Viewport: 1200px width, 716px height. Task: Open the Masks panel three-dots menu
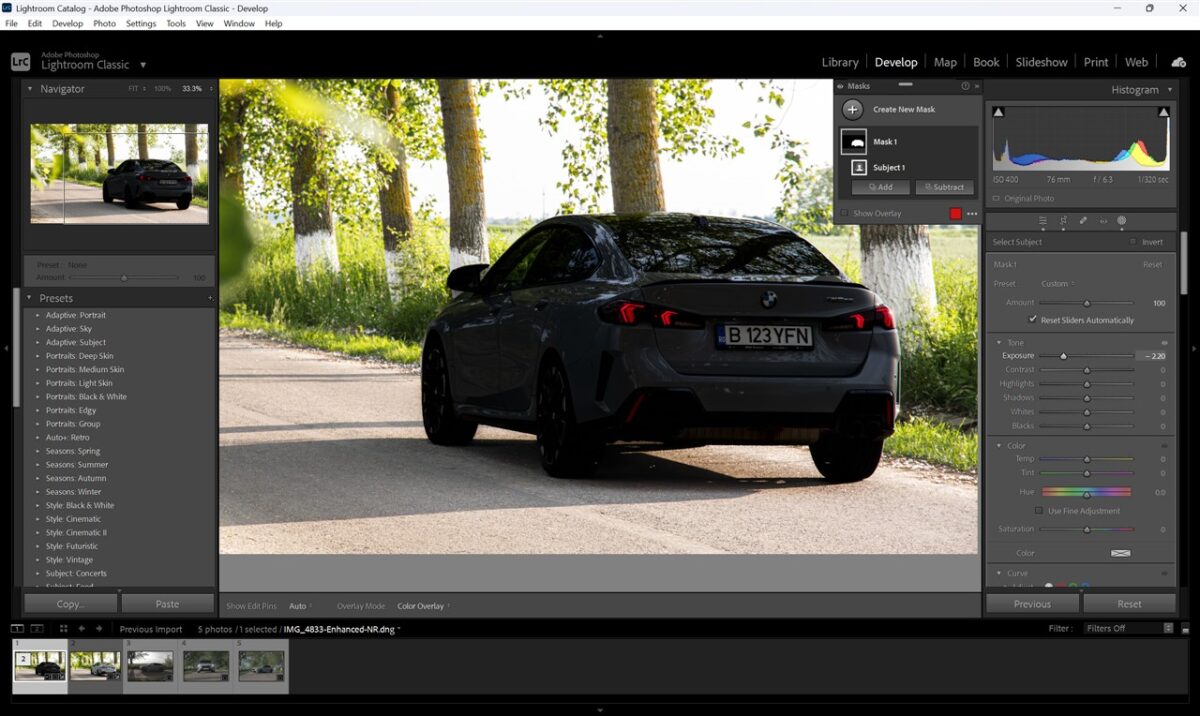point(972,214)
